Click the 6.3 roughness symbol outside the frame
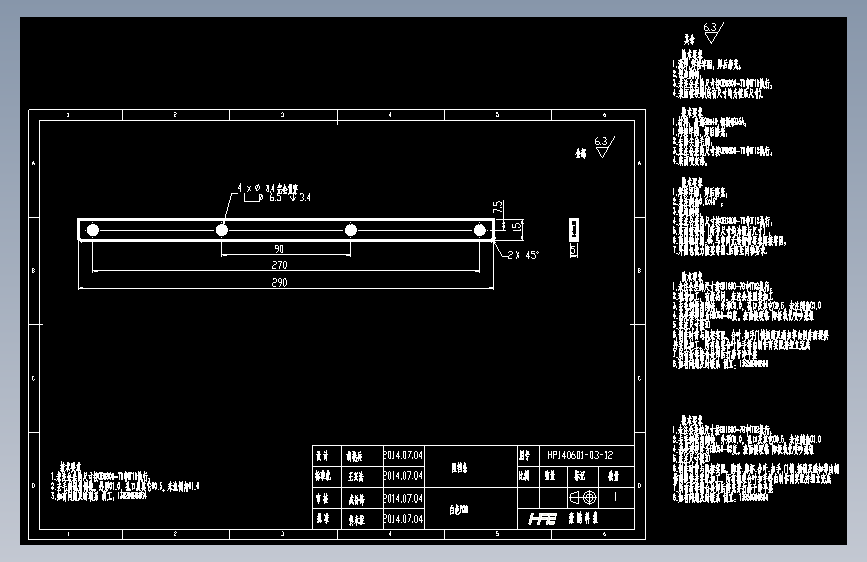 pyautogui.click(x=713, y=33)
